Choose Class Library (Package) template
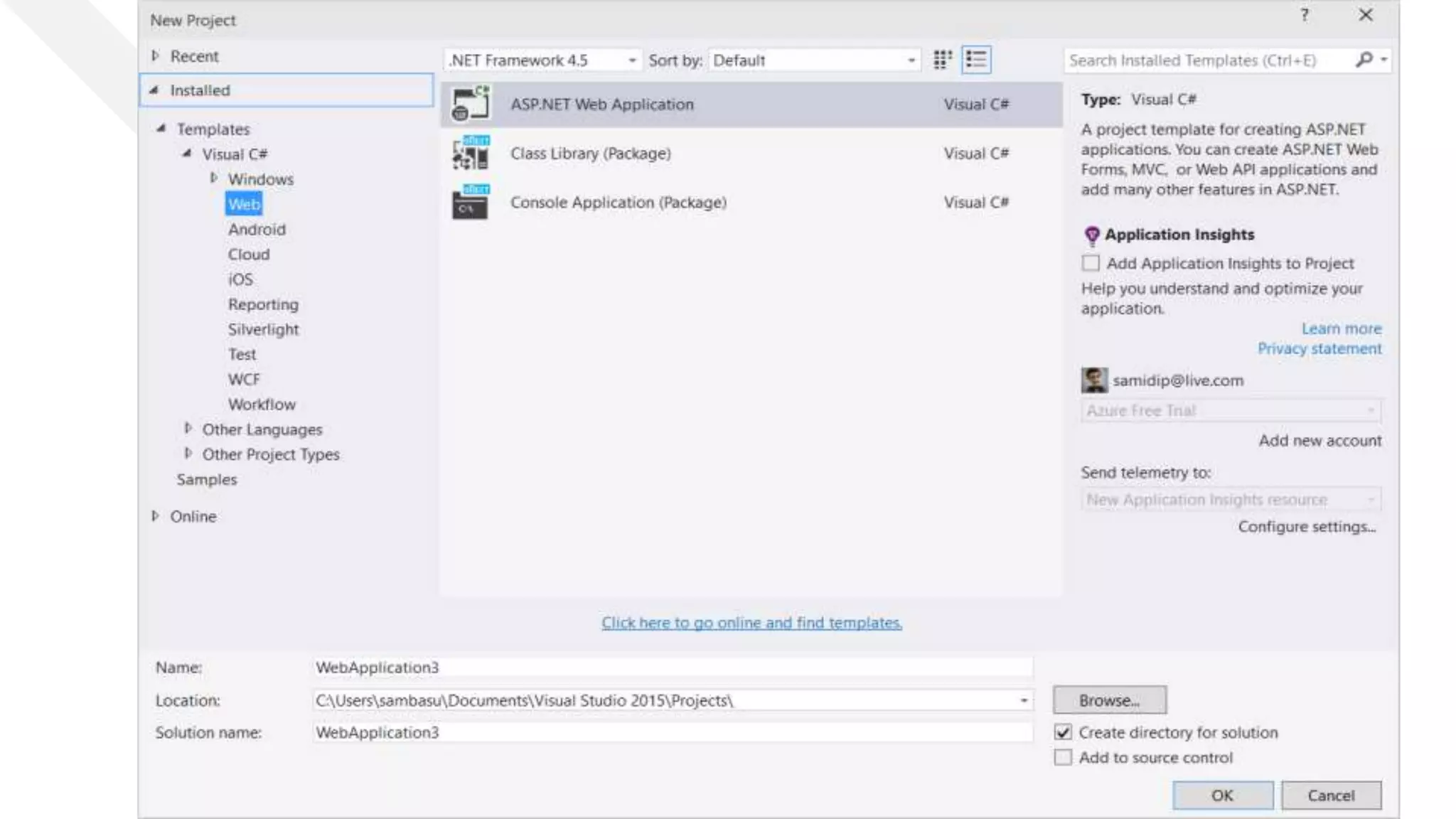The width and height of the screenshot is (1456, 819). [x=751, y=154]
